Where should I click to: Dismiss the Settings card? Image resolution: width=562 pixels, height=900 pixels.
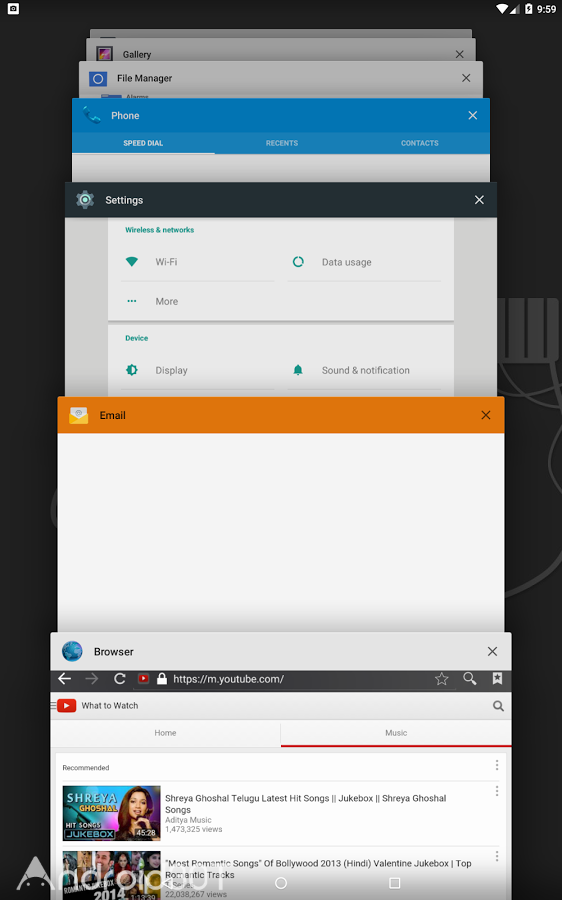[x=479, y=200]
